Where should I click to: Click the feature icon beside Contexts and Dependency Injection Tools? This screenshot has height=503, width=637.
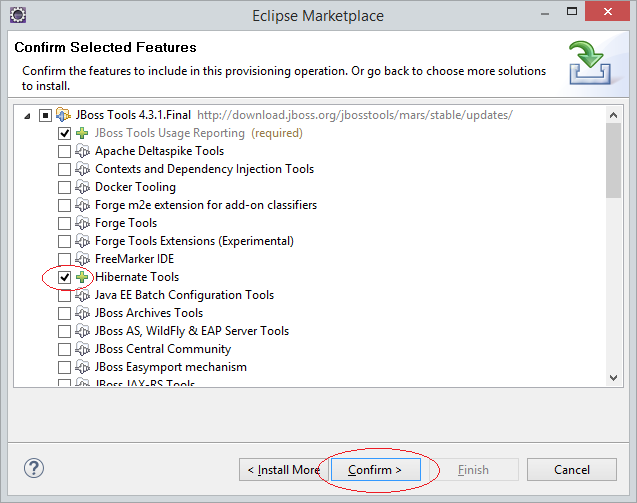pos(82,169)
